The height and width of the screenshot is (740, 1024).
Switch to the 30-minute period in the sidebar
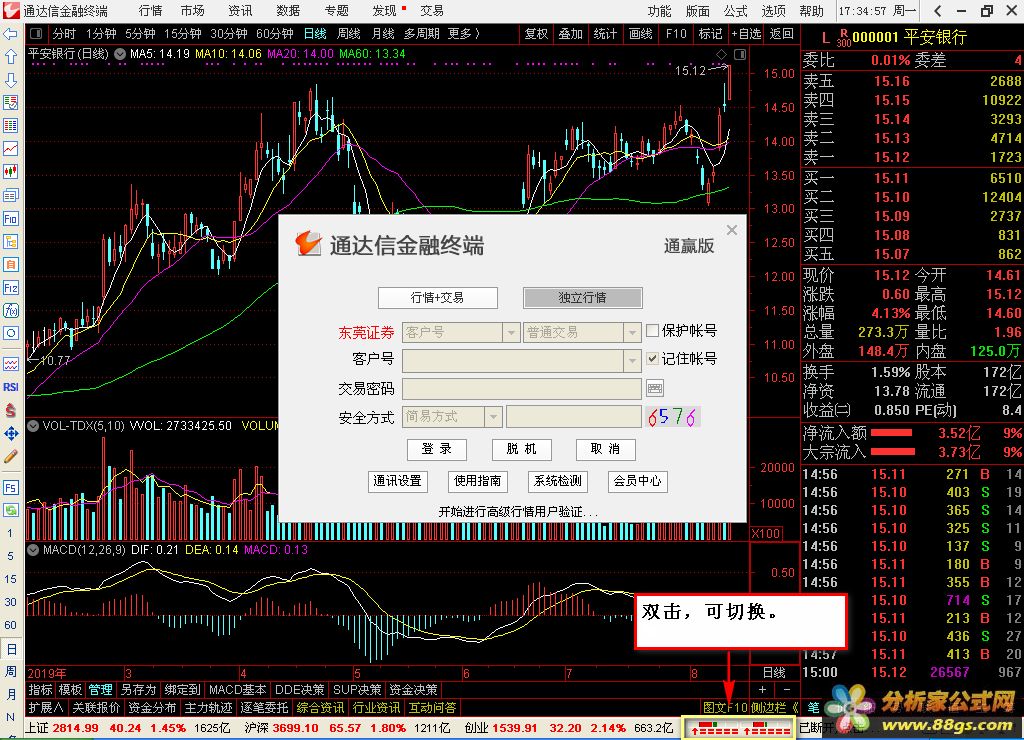10,602
